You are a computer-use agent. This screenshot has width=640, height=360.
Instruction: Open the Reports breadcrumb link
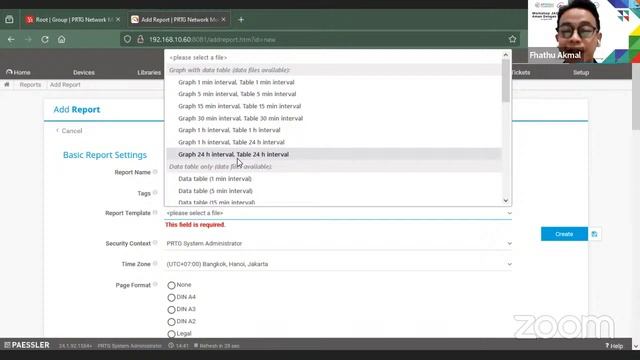[30, 84]
